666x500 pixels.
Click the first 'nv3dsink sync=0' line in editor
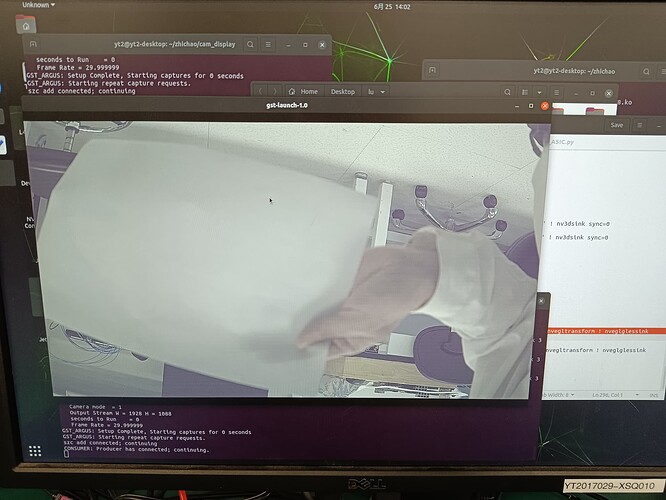click(x=582, y=223)
